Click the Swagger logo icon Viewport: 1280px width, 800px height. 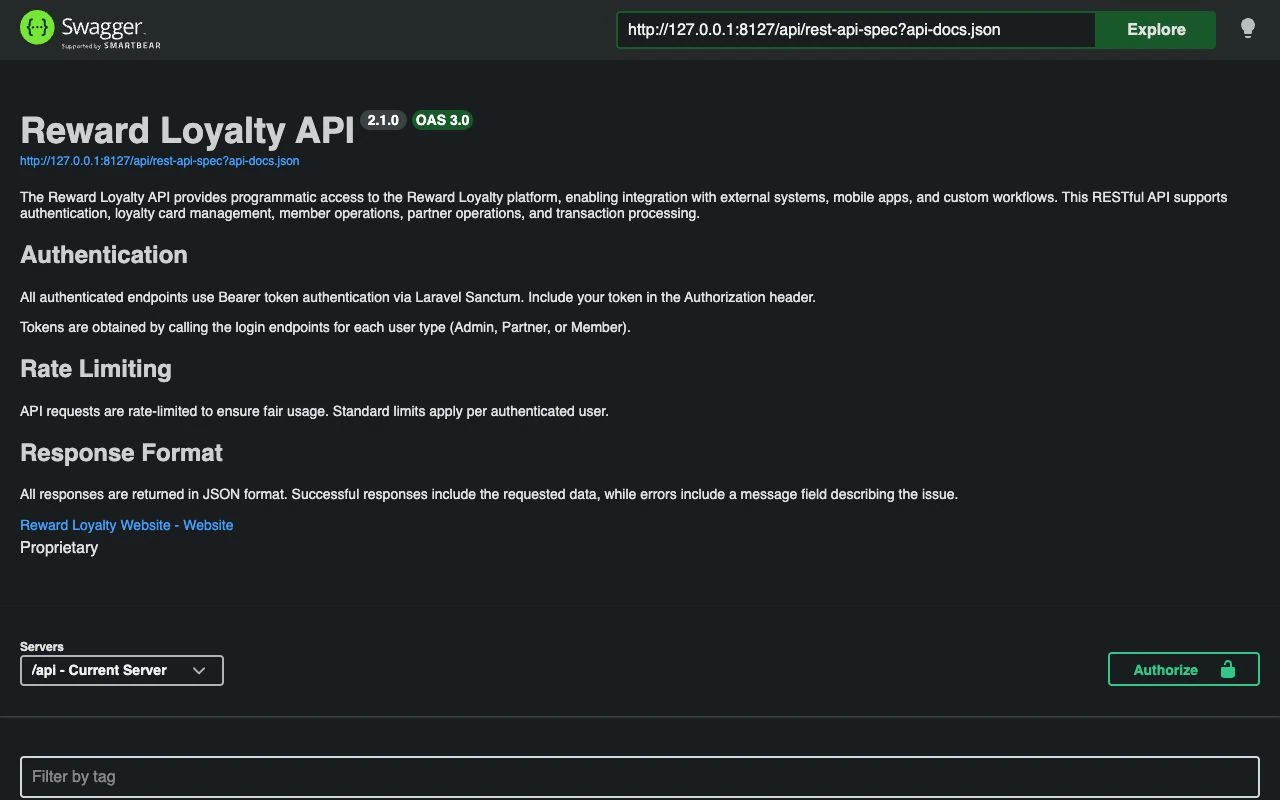37,28
